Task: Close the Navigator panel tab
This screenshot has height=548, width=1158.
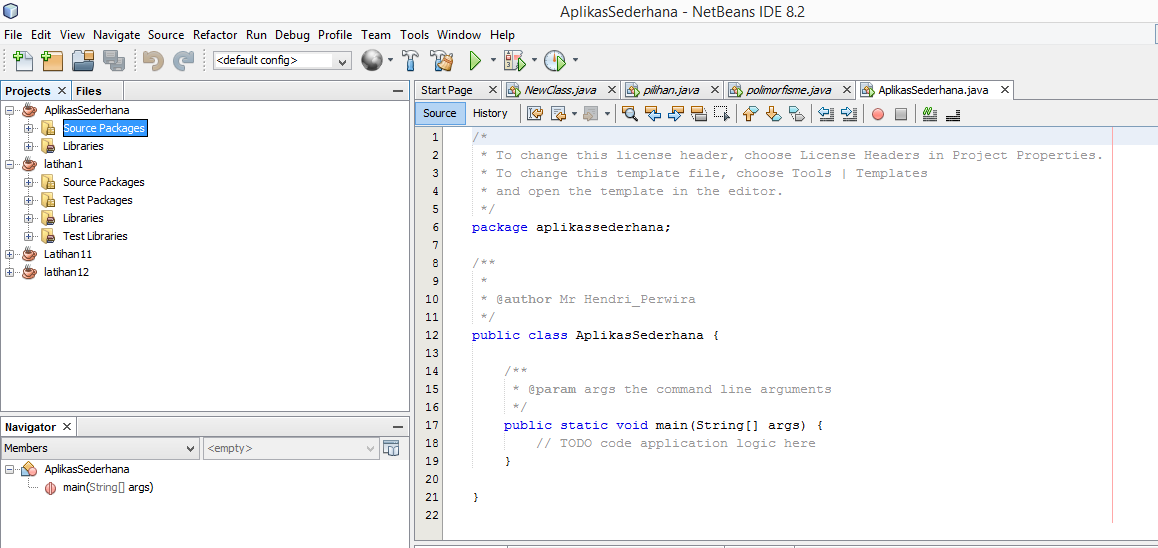Action: (66, 427)
